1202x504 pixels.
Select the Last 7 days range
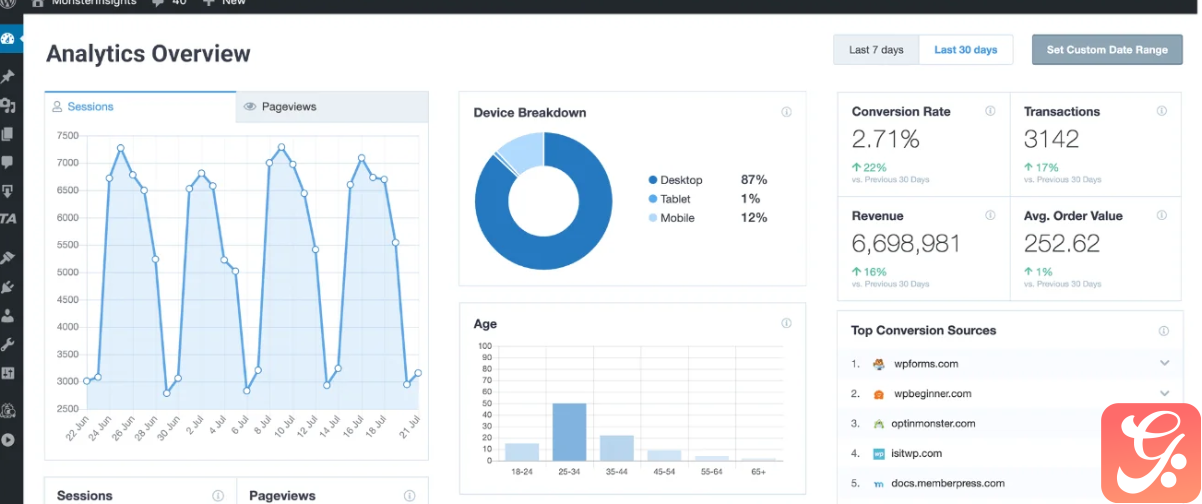click(876, 50)
